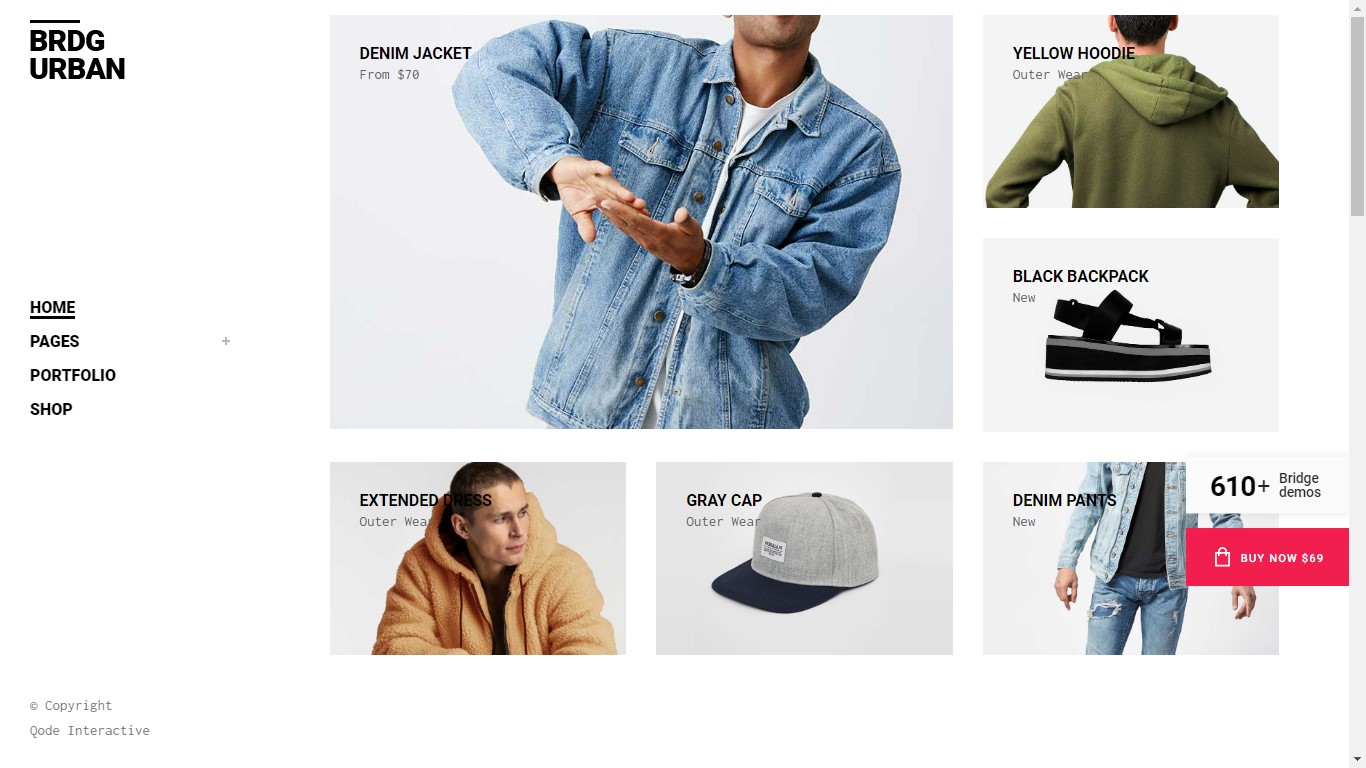Open the Black Backpack product tile
The width and height of the screenshot is (1366, 768).
[x=1131, y=335]
